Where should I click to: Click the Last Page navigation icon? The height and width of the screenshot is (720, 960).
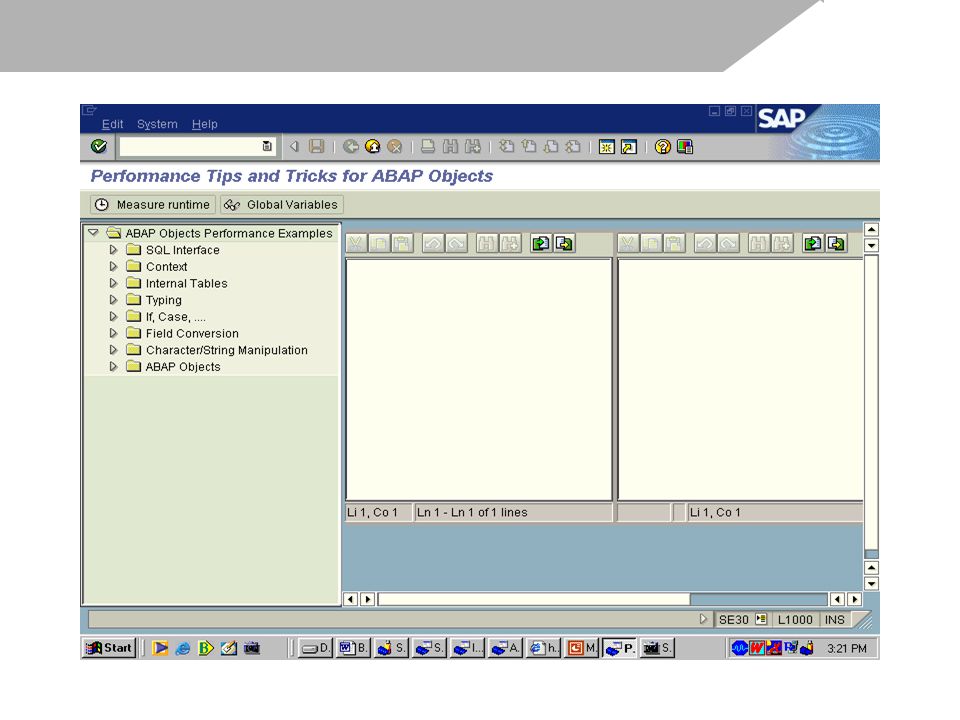[572, 146]
